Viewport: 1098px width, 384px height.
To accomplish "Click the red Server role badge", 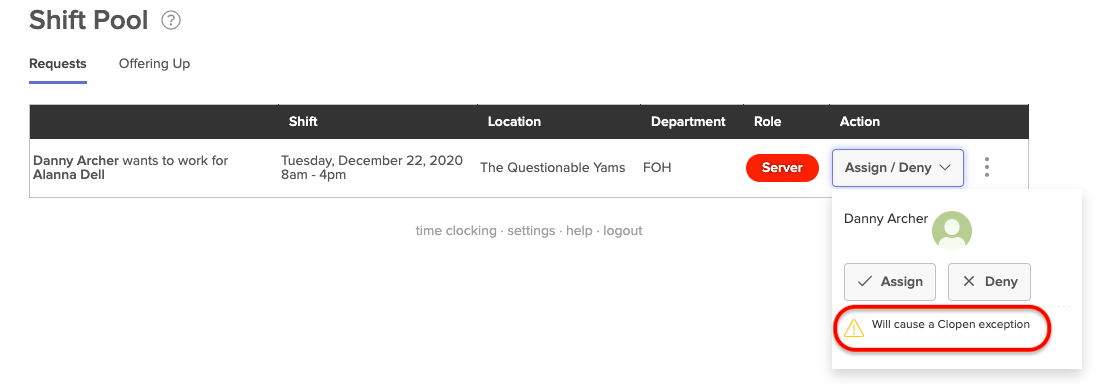I will point(782,168).
